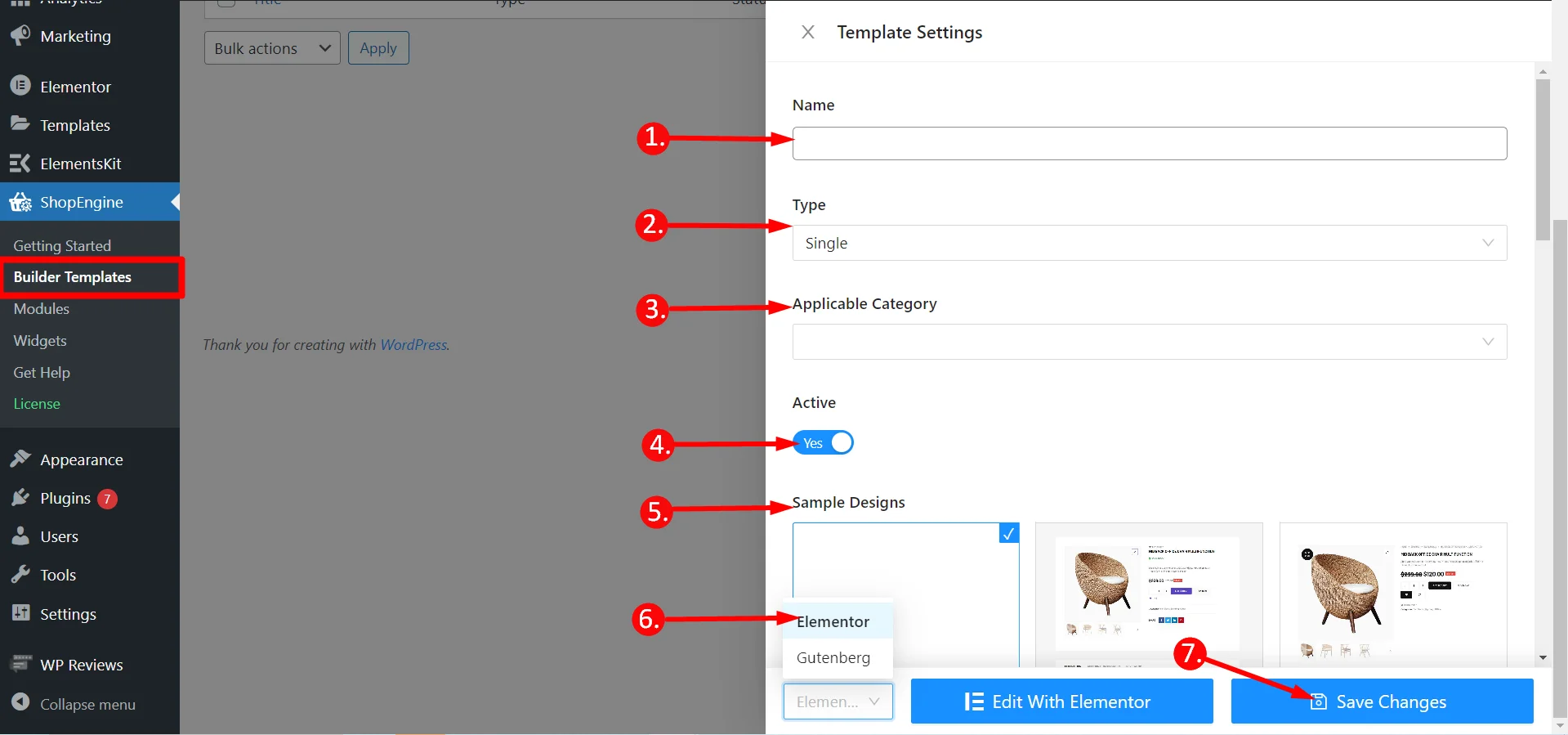Click the Templates folder icon
The height and width of the screenshot is (735, 1568).
pos(20,124)
